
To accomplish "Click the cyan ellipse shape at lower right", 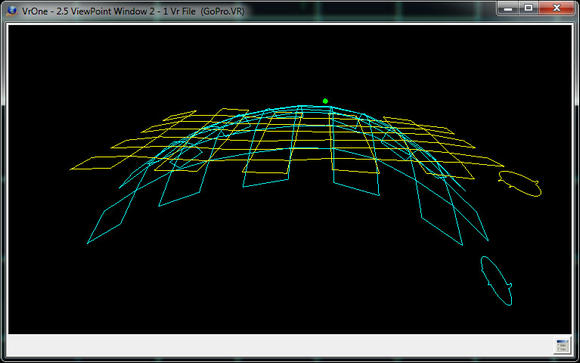I will [496, 280].
